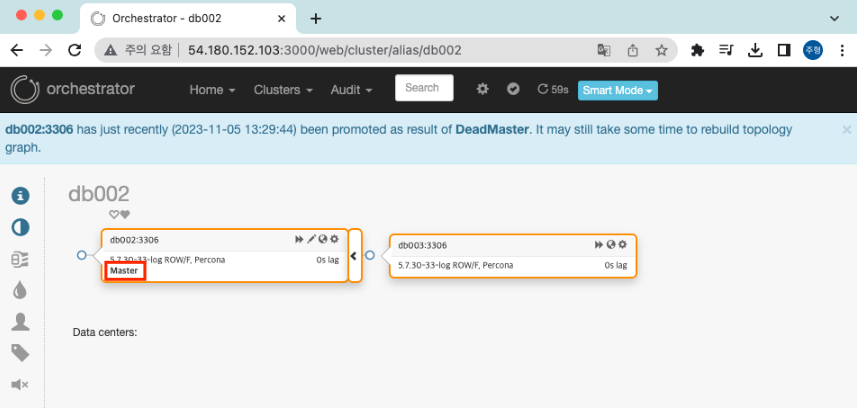Open the browser extensions puzzle icon
The width and height of the screenshot is (857, 408).
pos(697,50)
